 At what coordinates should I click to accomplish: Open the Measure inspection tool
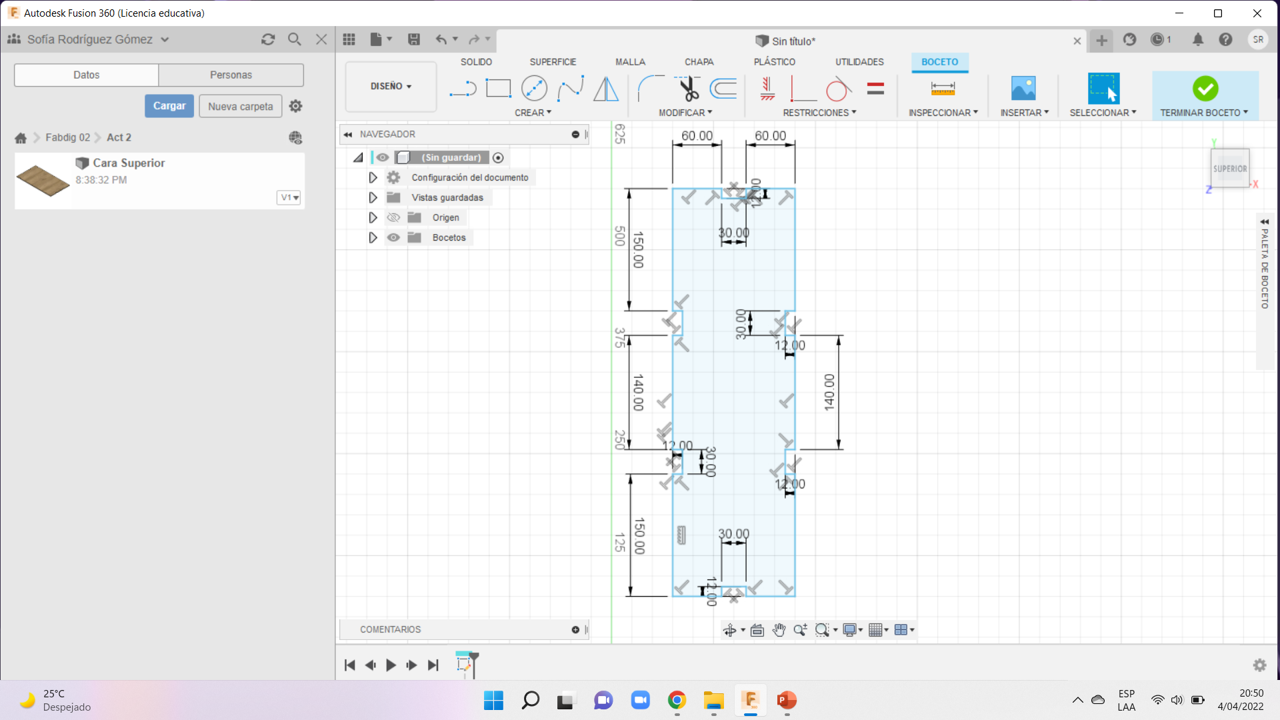pyautogui.click(x=942, y=89)
